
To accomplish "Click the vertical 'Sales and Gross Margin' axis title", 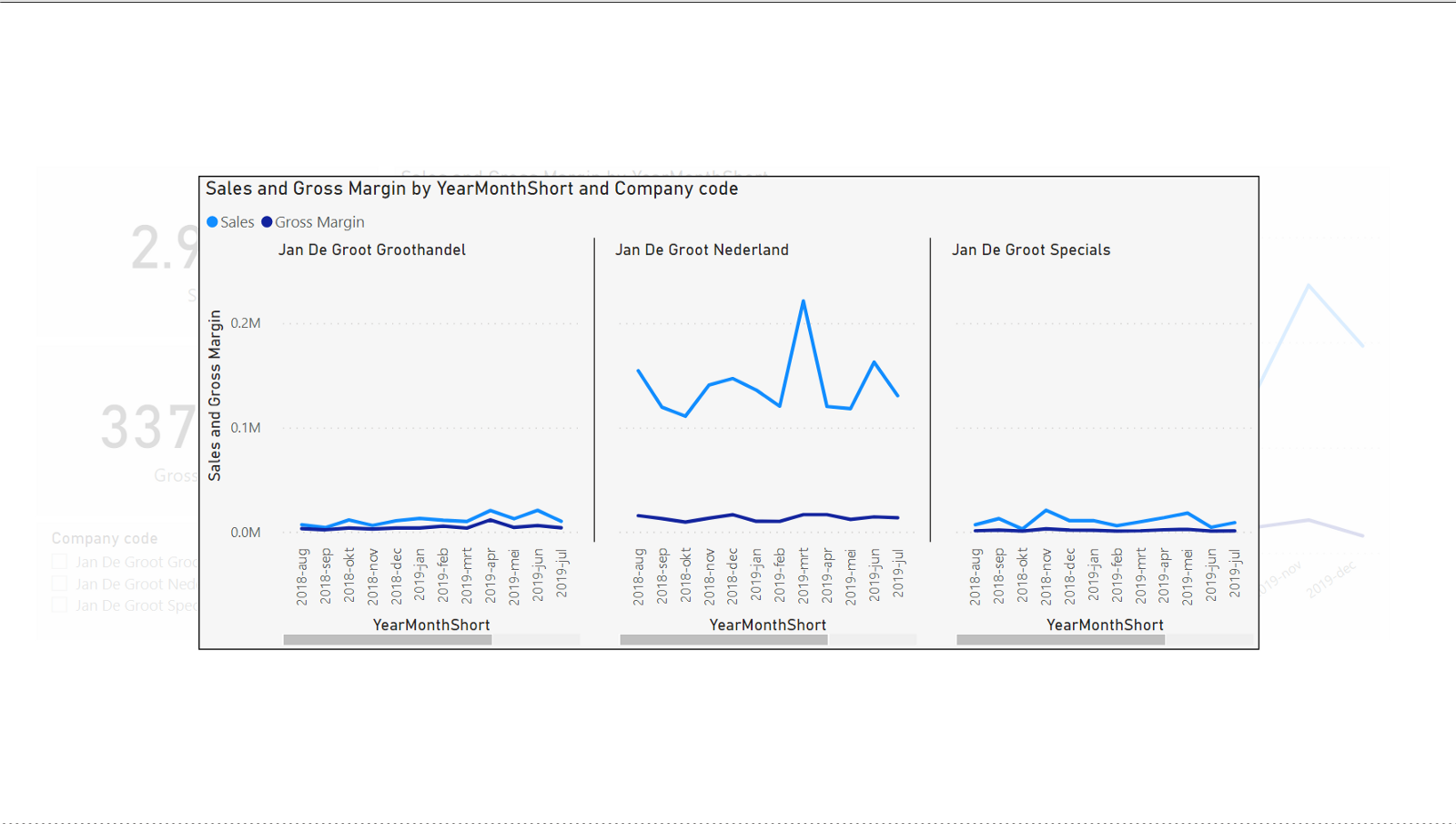I will point(215,395).
